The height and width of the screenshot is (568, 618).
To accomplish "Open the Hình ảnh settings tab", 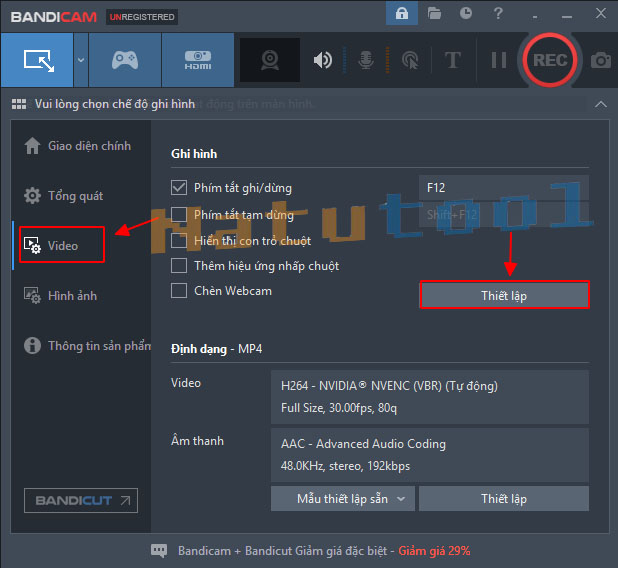I will click(x=72, y=296).
